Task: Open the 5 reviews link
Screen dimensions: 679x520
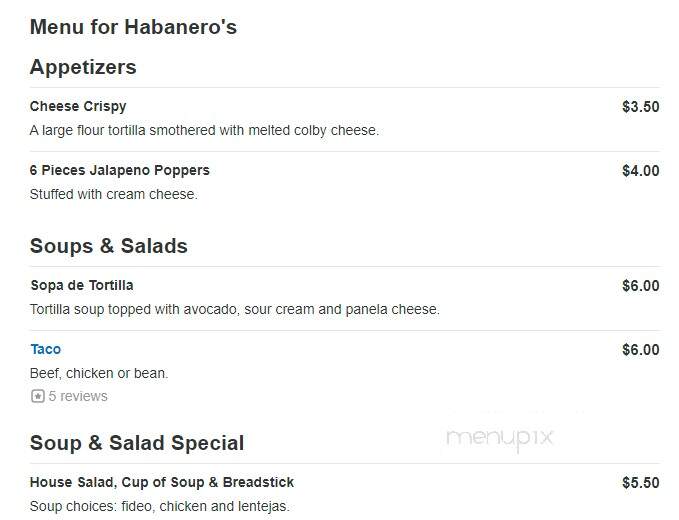Action: point(78,396)
